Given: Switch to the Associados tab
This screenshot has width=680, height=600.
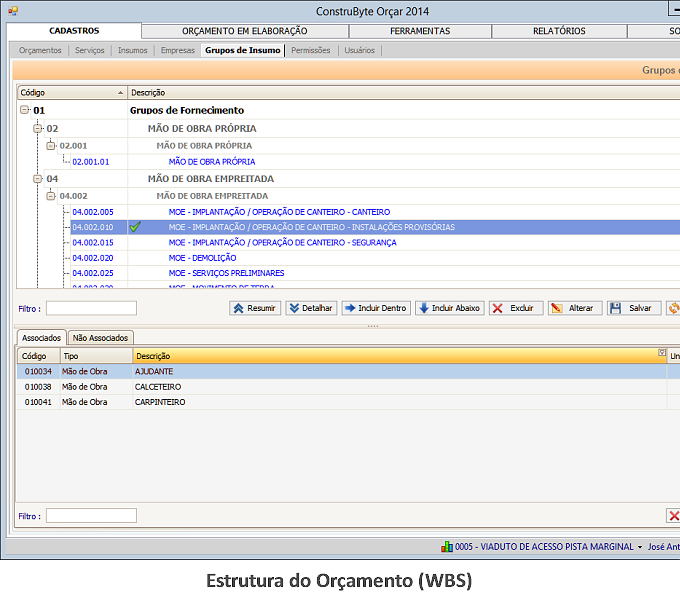Looking at the screenshot, I should pos(41,338).
